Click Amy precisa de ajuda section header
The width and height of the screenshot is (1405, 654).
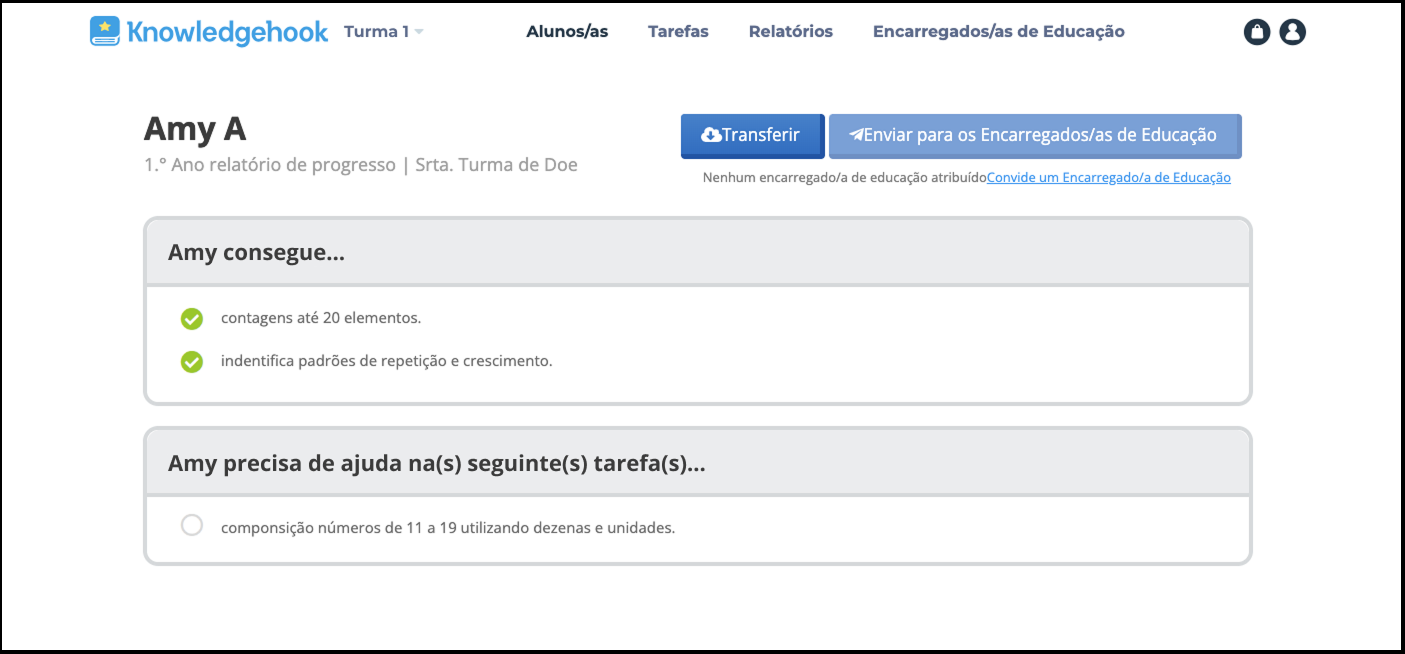pyautogui.click(x=698, y=463)
